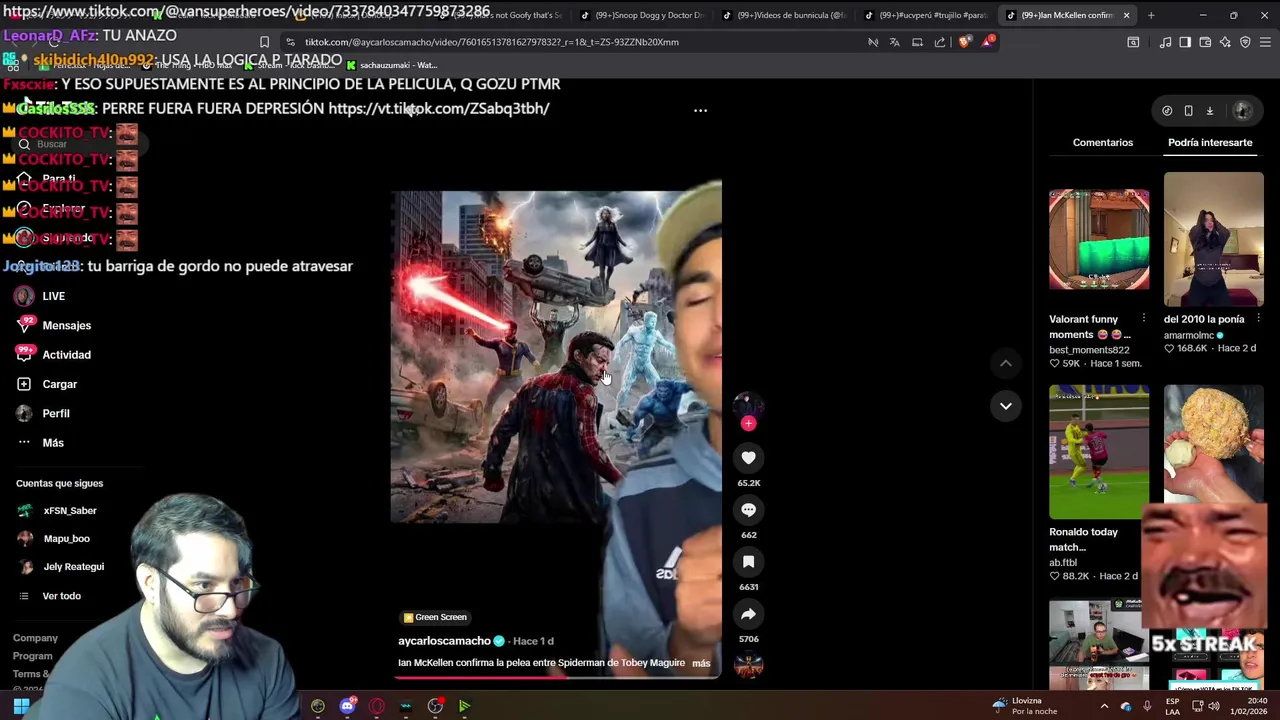Screen dimensions: 1280x720
Task: Share the video using the arrow icon
Action: pos(748,614)
